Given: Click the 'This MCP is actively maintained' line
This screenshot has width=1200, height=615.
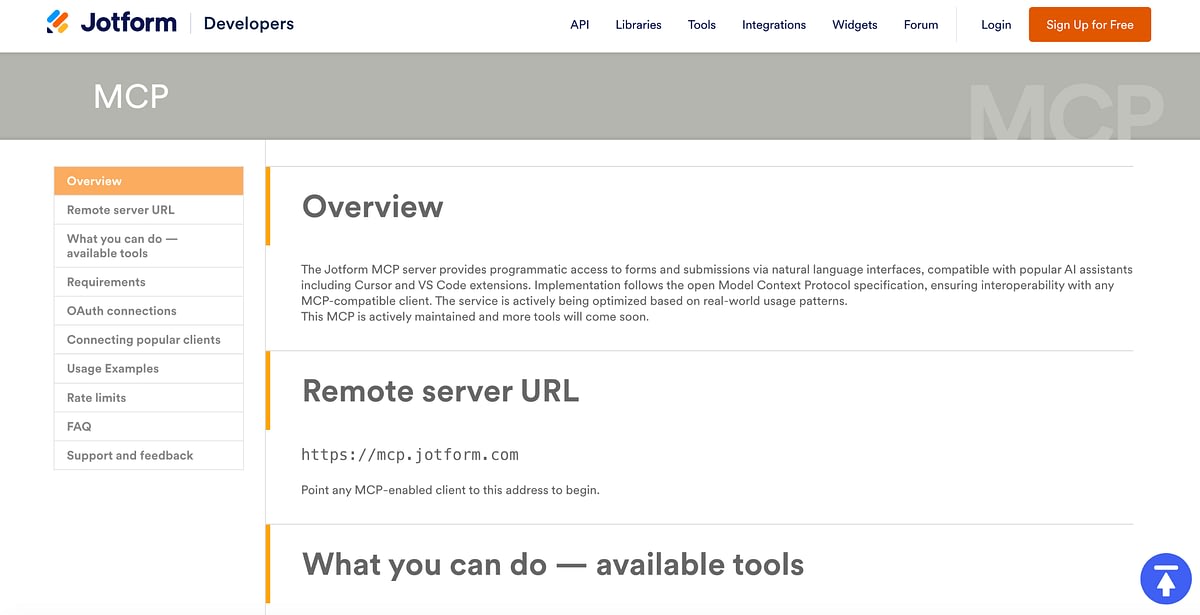Looking at the screenshot, I should click(475, 317).
